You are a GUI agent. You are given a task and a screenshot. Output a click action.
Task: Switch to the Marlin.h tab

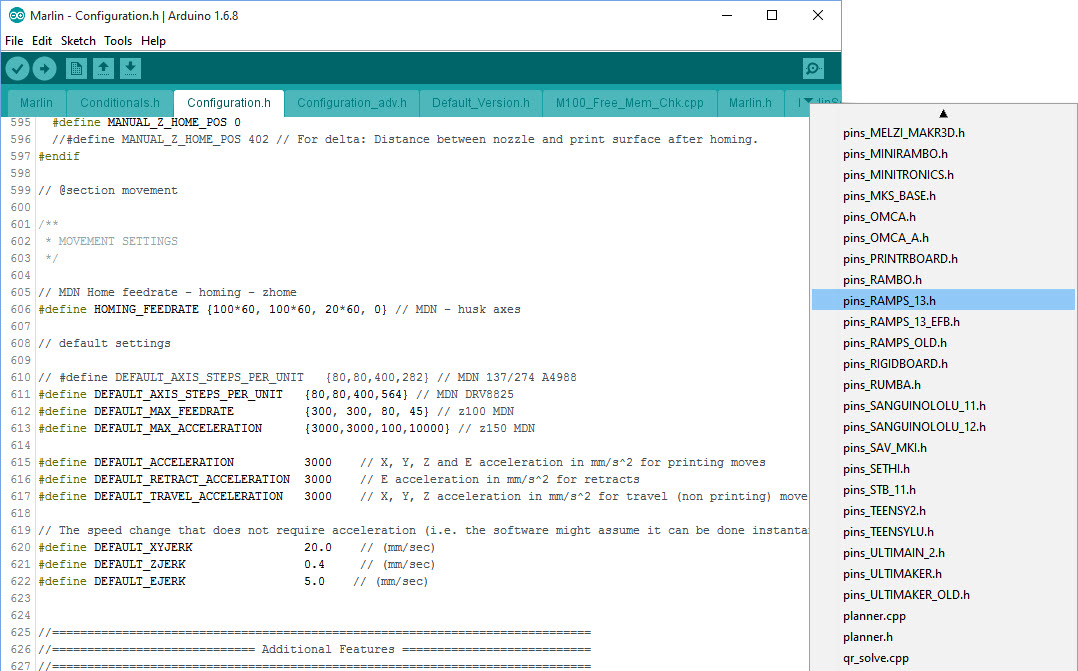(750, 103)
